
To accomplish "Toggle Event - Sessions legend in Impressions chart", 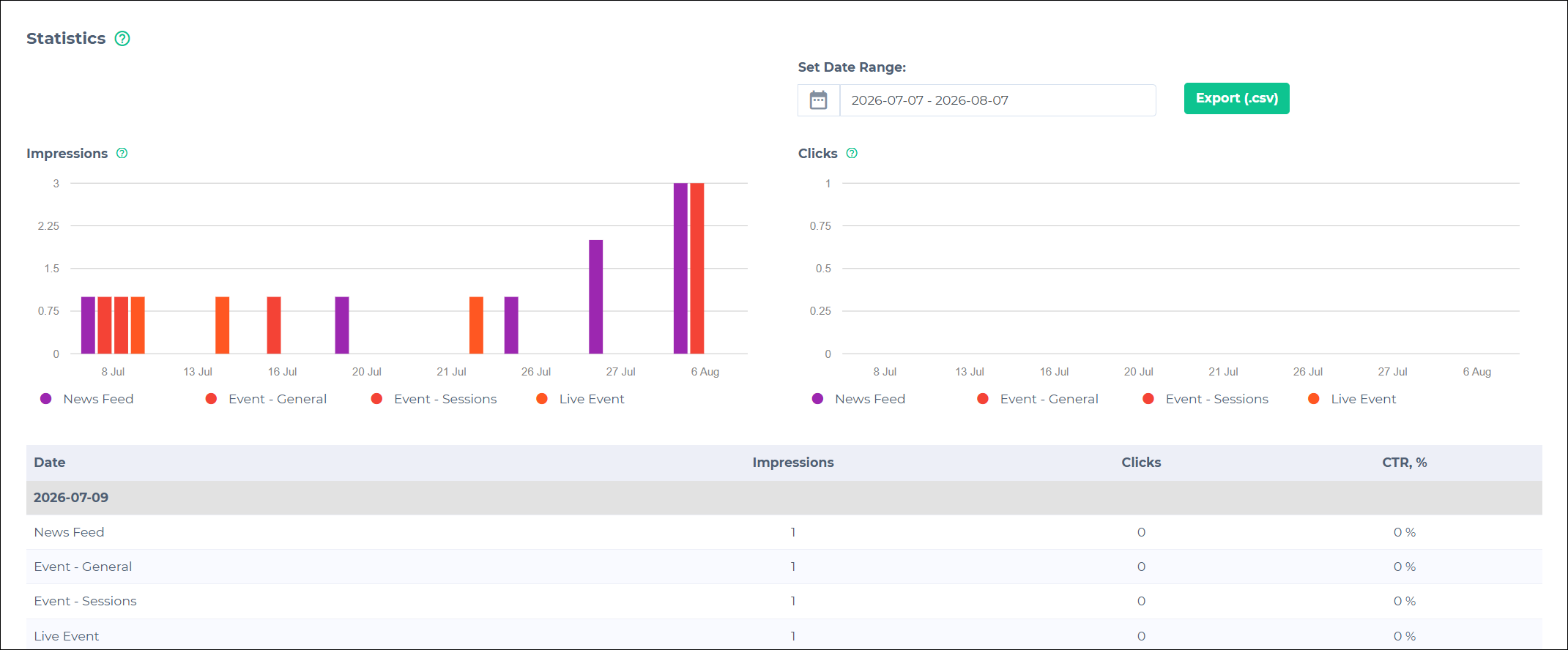I will click(x=434, y=399).
